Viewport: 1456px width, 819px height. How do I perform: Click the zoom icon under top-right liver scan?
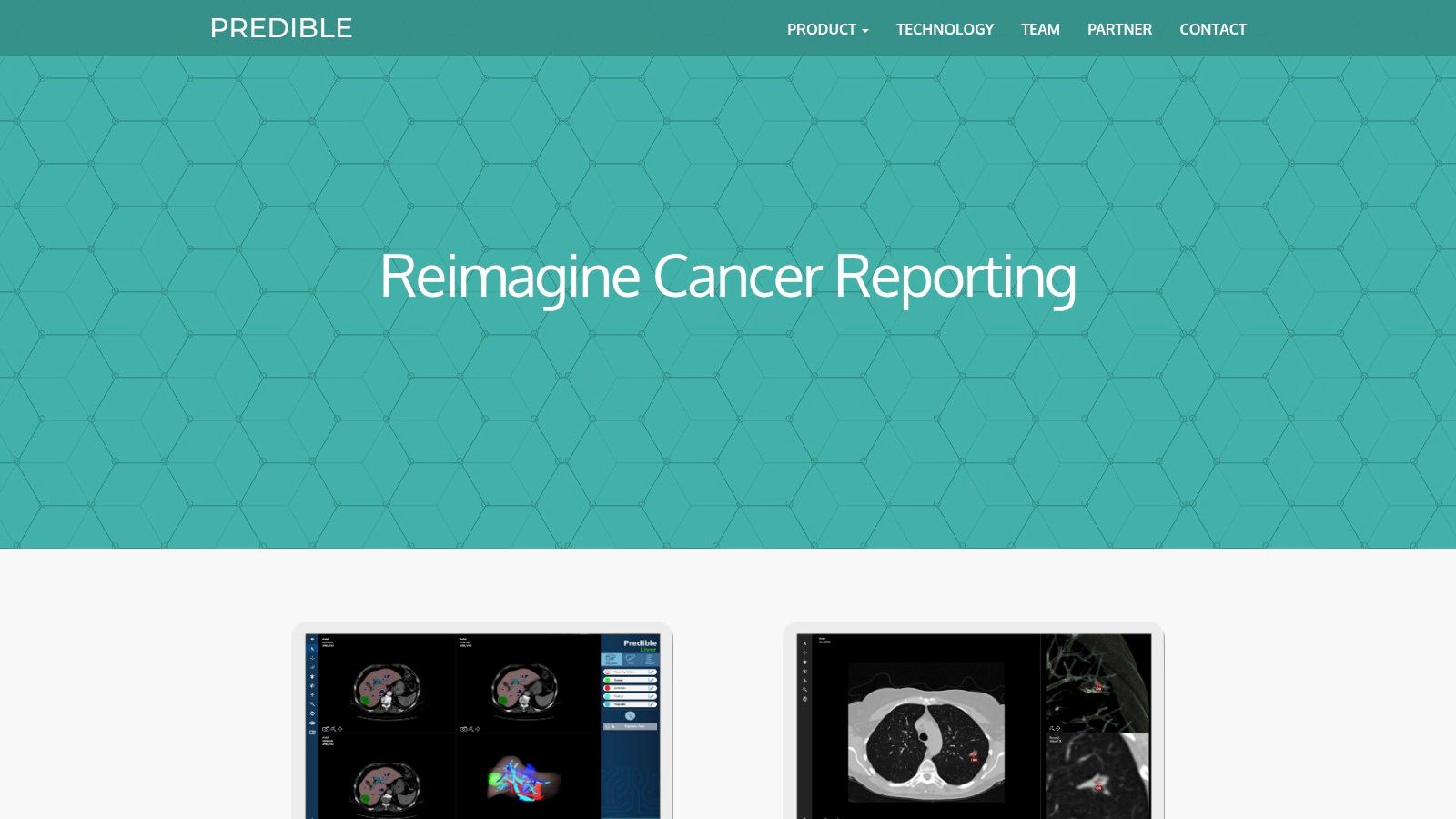coord(470,729)
